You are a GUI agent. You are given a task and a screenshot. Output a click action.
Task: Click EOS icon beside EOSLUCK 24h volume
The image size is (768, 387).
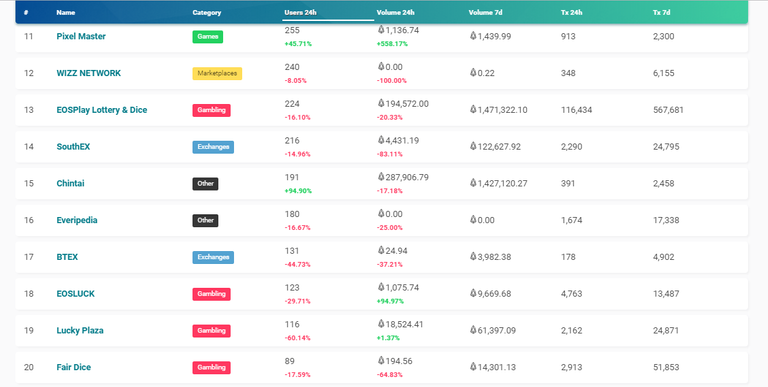click(381, 287)
